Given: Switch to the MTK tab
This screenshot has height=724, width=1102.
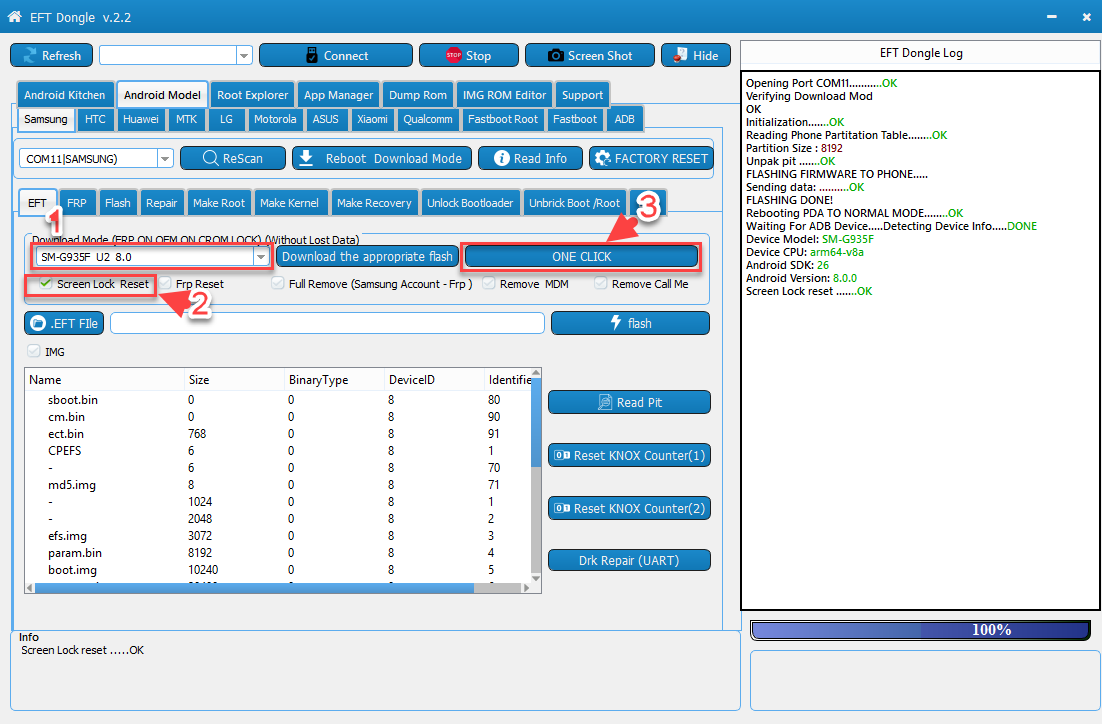Looking at the screenshot, I should [186, 119].
